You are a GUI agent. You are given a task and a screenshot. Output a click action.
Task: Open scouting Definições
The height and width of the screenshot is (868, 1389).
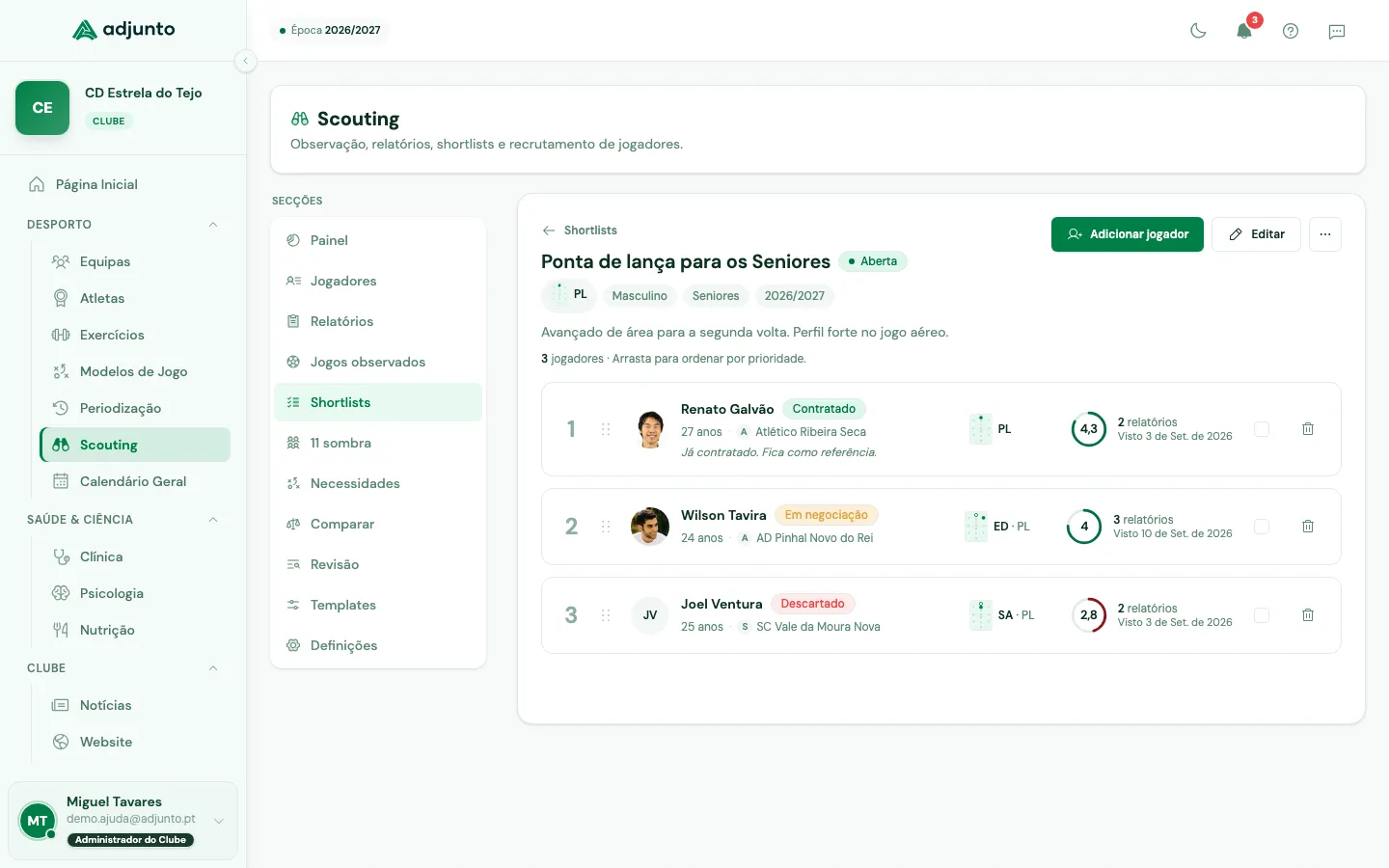pos(378,645)
